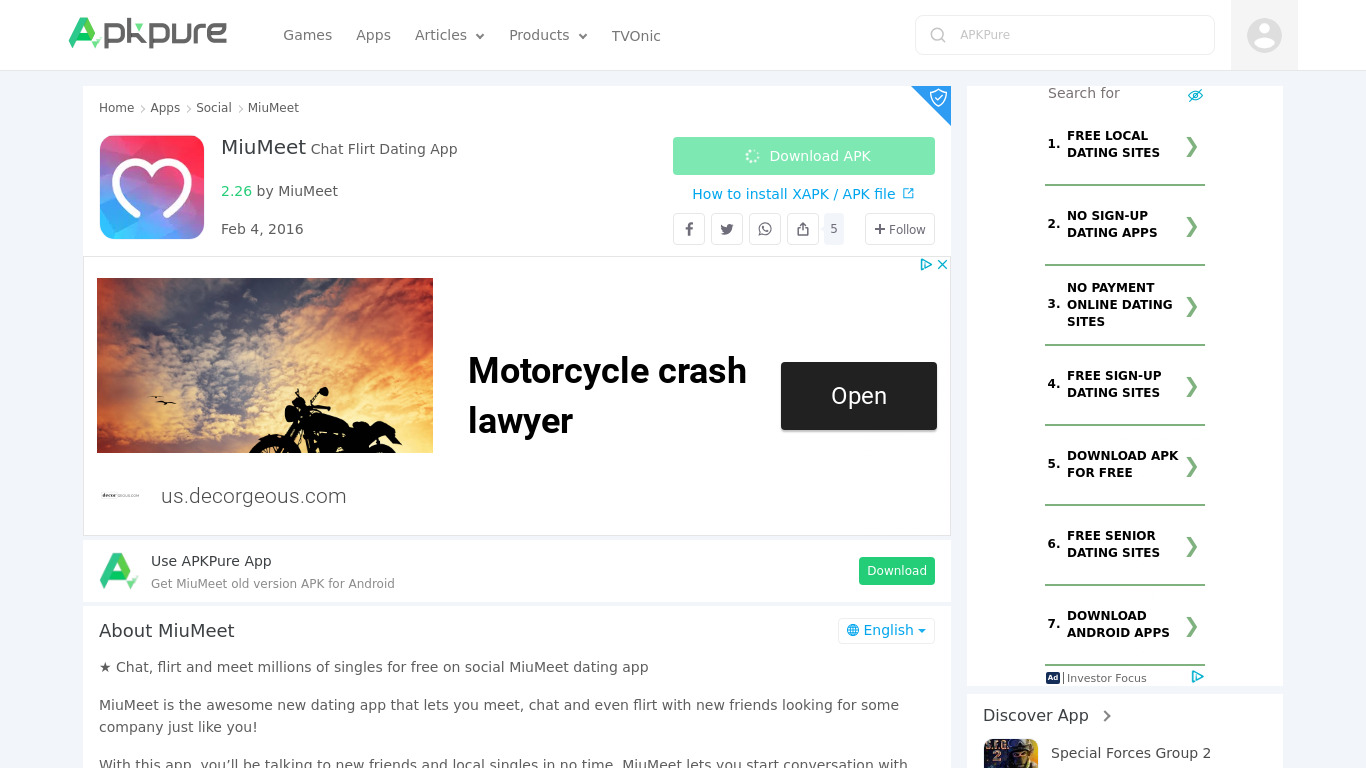
Task: Click arrow next to No Payment Online Dating Sites
Action: click(1191, 306)
